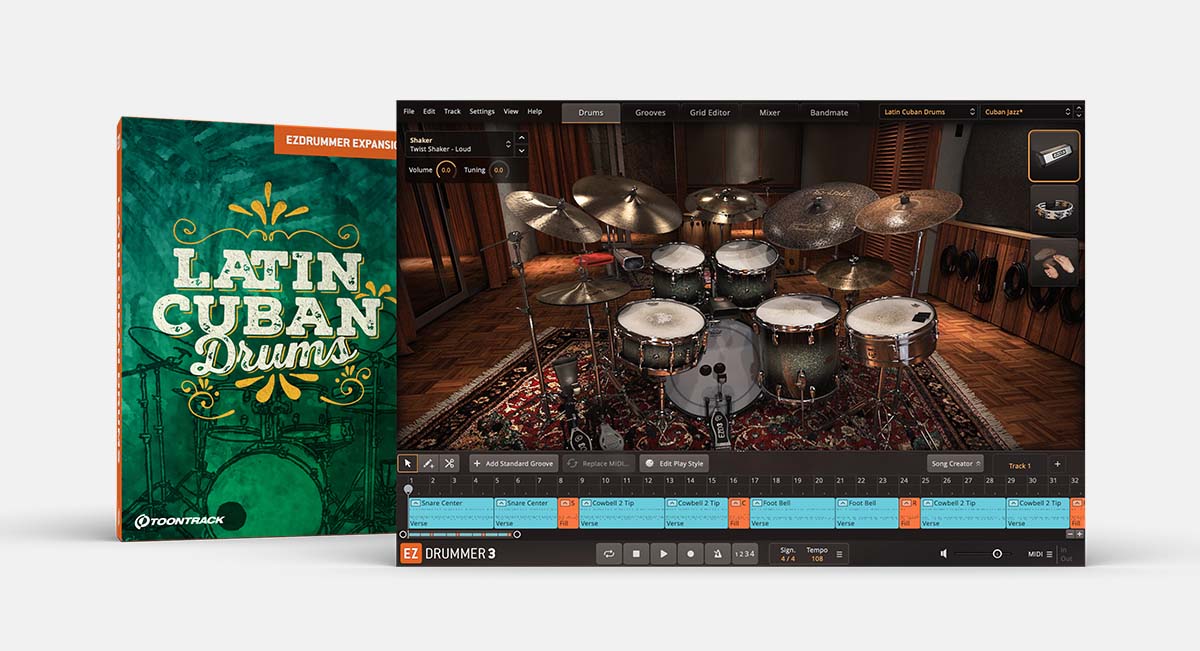Open the Settings menu
Viewport: 1200px width, 651px height.
pyautogui.click(x=482, y=111)
